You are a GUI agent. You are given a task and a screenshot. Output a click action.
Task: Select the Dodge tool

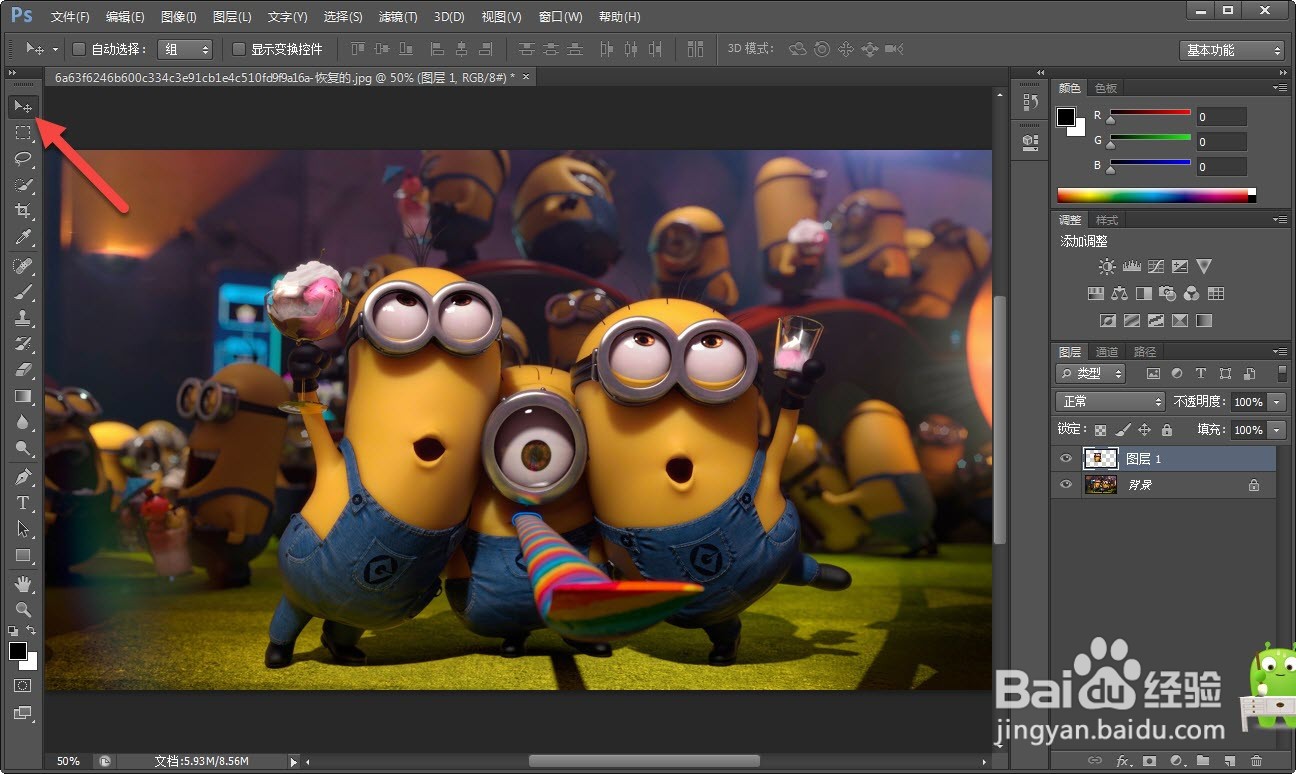click(23, 449)
